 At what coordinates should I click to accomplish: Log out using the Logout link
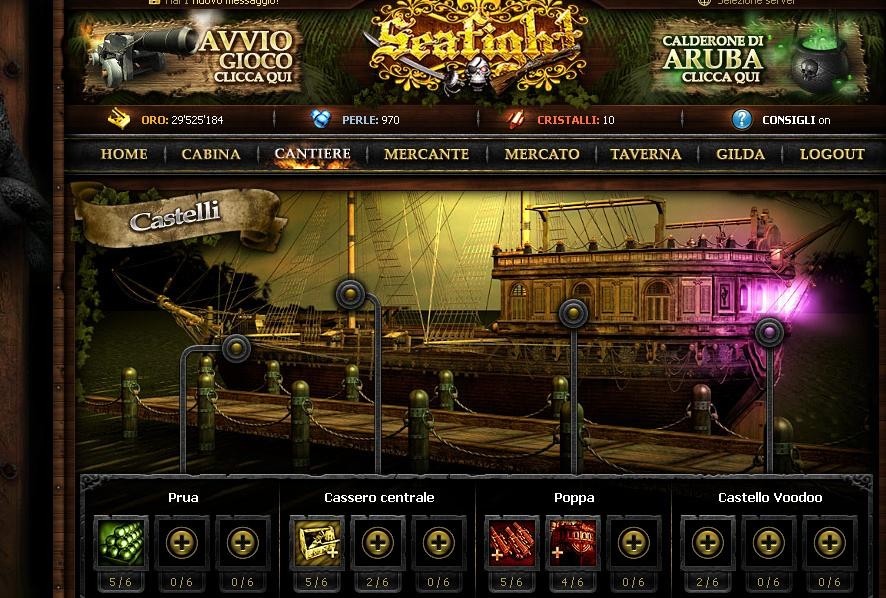[832, 154]
